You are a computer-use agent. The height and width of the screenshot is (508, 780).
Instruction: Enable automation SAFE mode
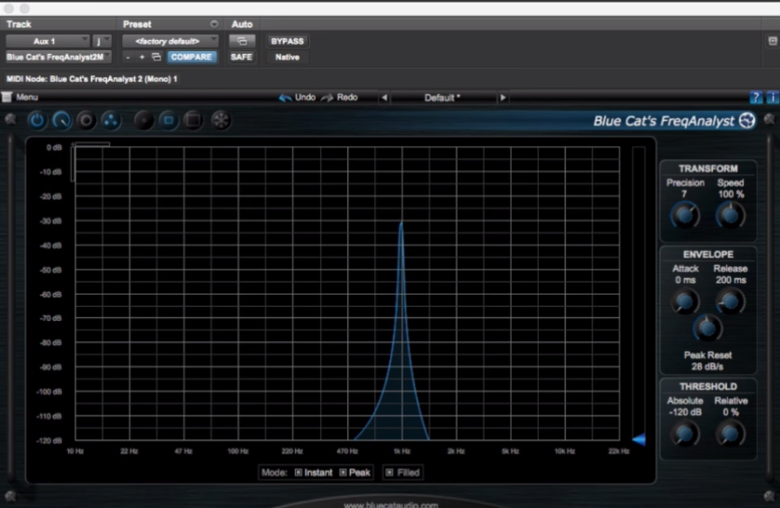241,57
